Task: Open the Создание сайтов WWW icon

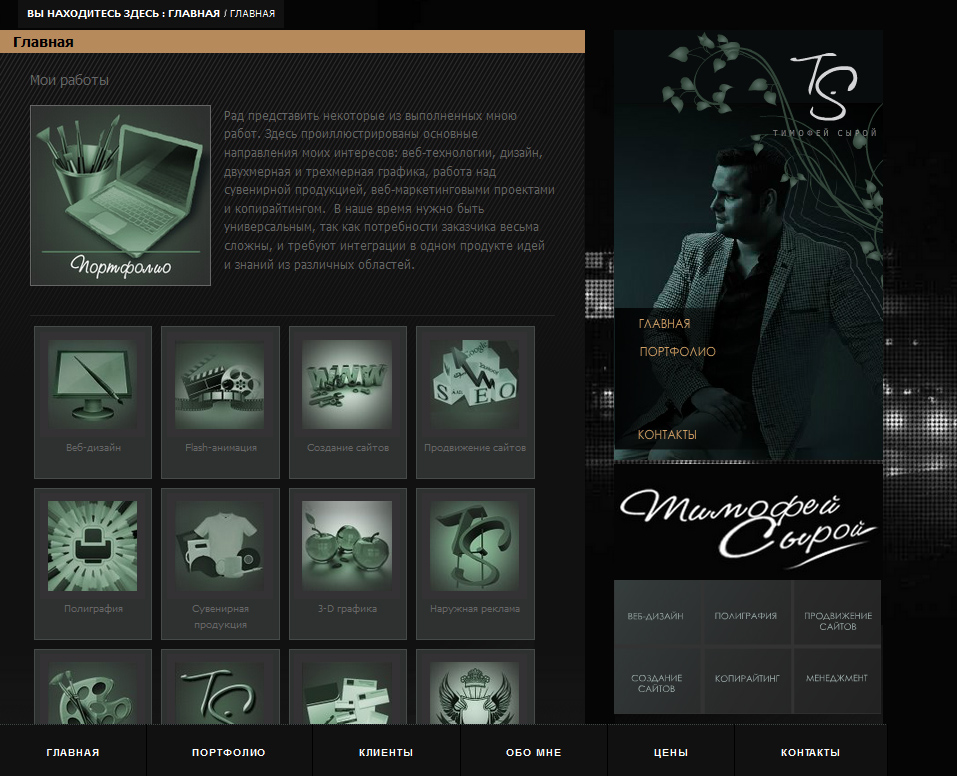Action: click(347, 384)
